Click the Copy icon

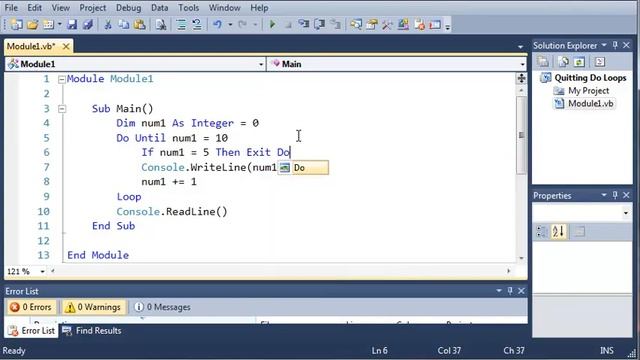pos(124,25)
